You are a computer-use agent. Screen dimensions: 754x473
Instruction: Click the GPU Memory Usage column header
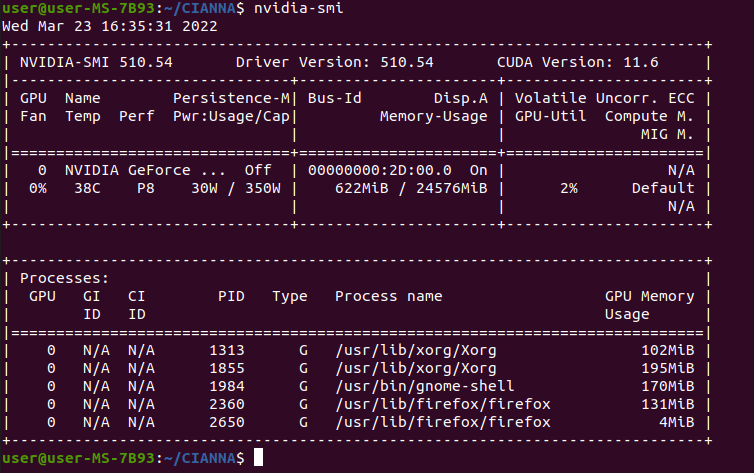coord(649,305)
